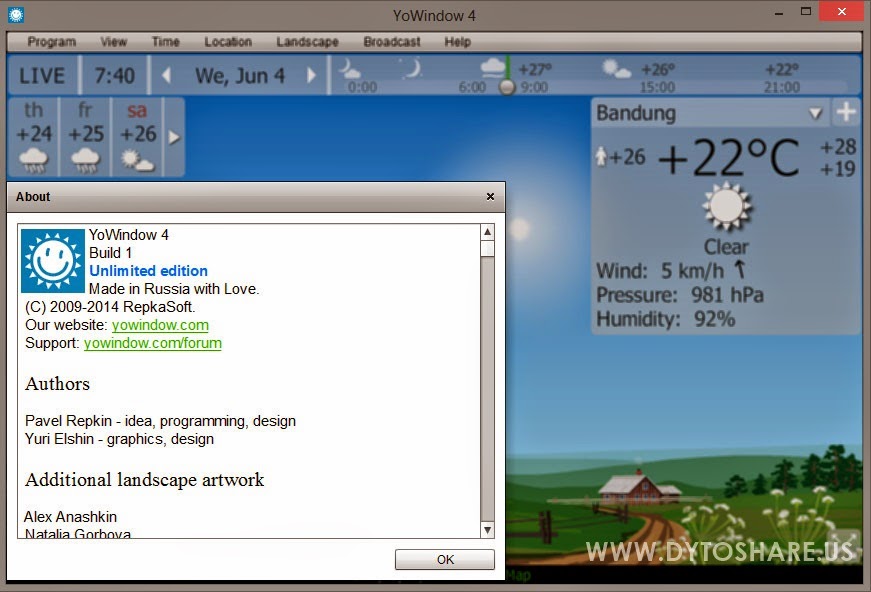Click Yuri Elshin author line
The height and width of the screenshot is (592, 871).
(119, 439)
